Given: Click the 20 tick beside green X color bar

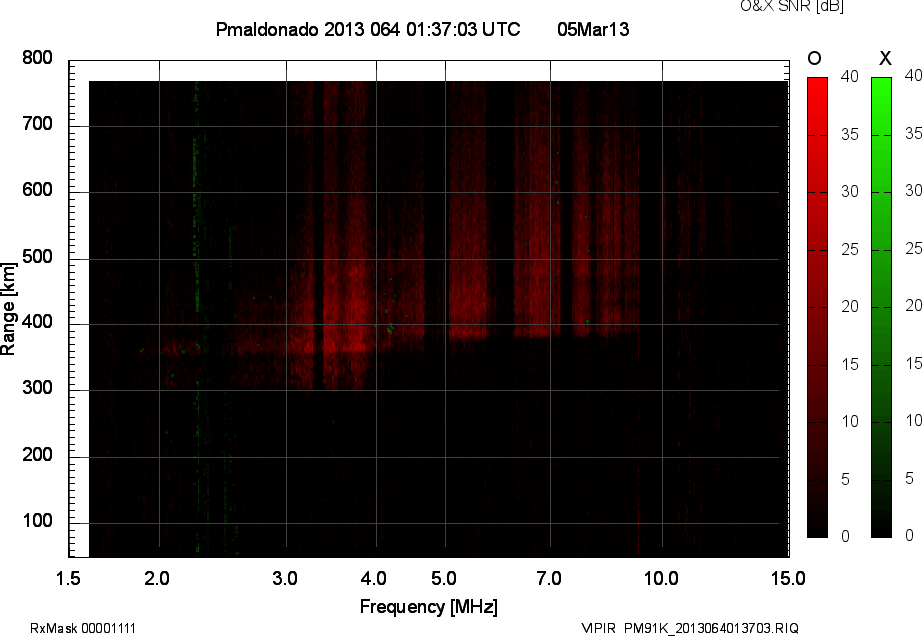Looking at the screenshot, I should click(x=912, y=306).
